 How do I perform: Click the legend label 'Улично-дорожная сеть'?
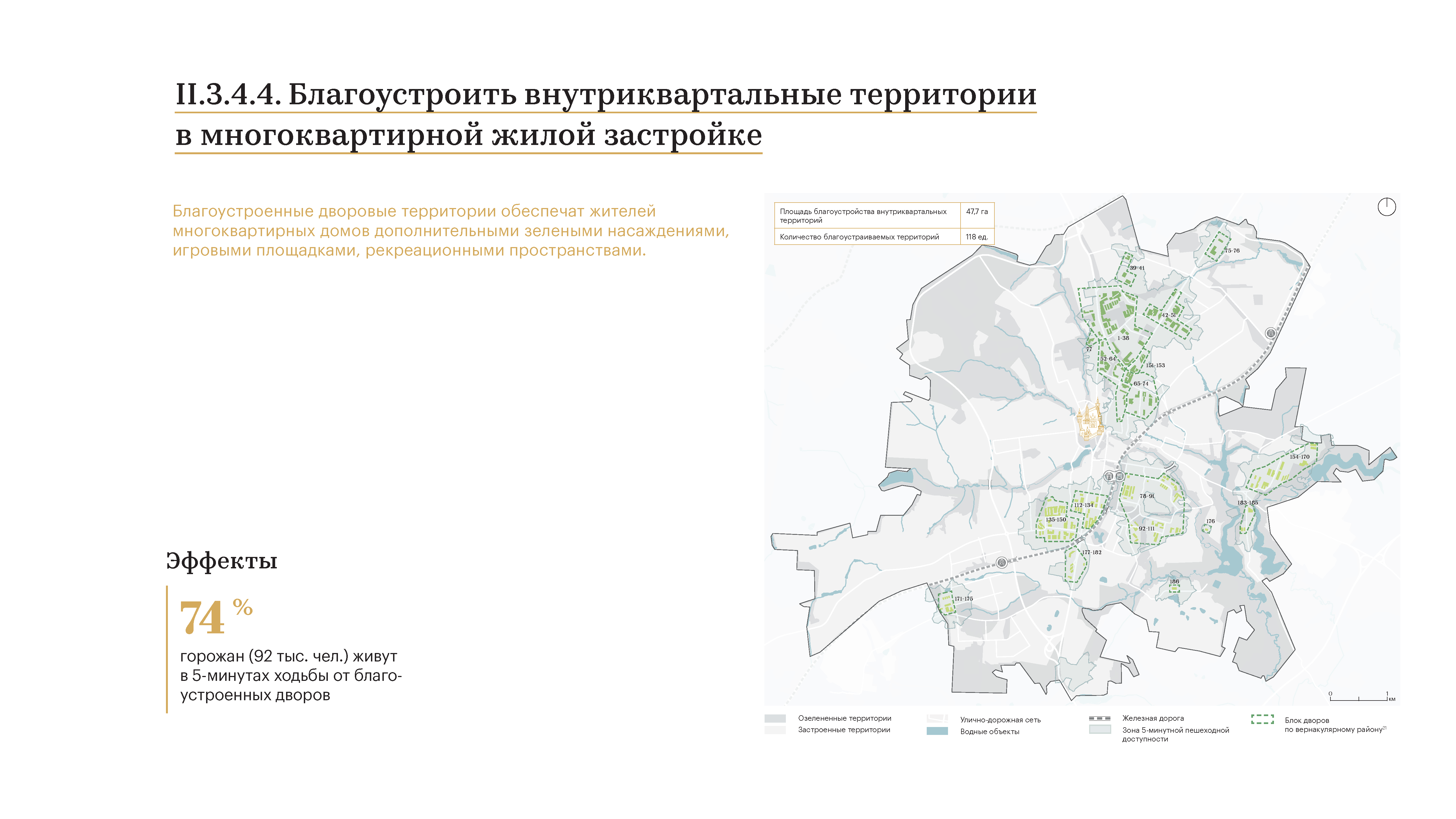coord(1000,720)
